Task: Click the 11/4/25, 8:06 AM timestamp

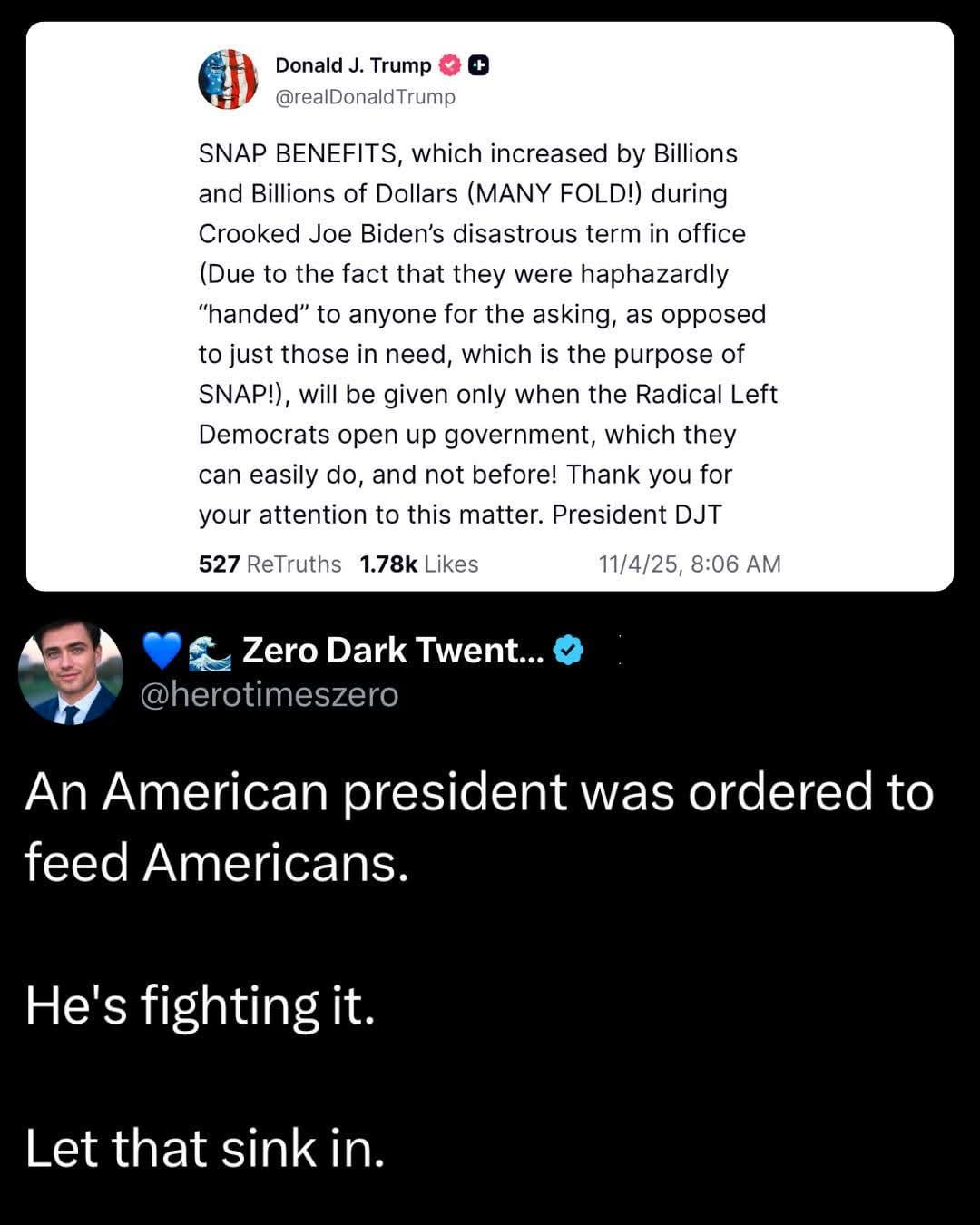Action: (690, 564)
